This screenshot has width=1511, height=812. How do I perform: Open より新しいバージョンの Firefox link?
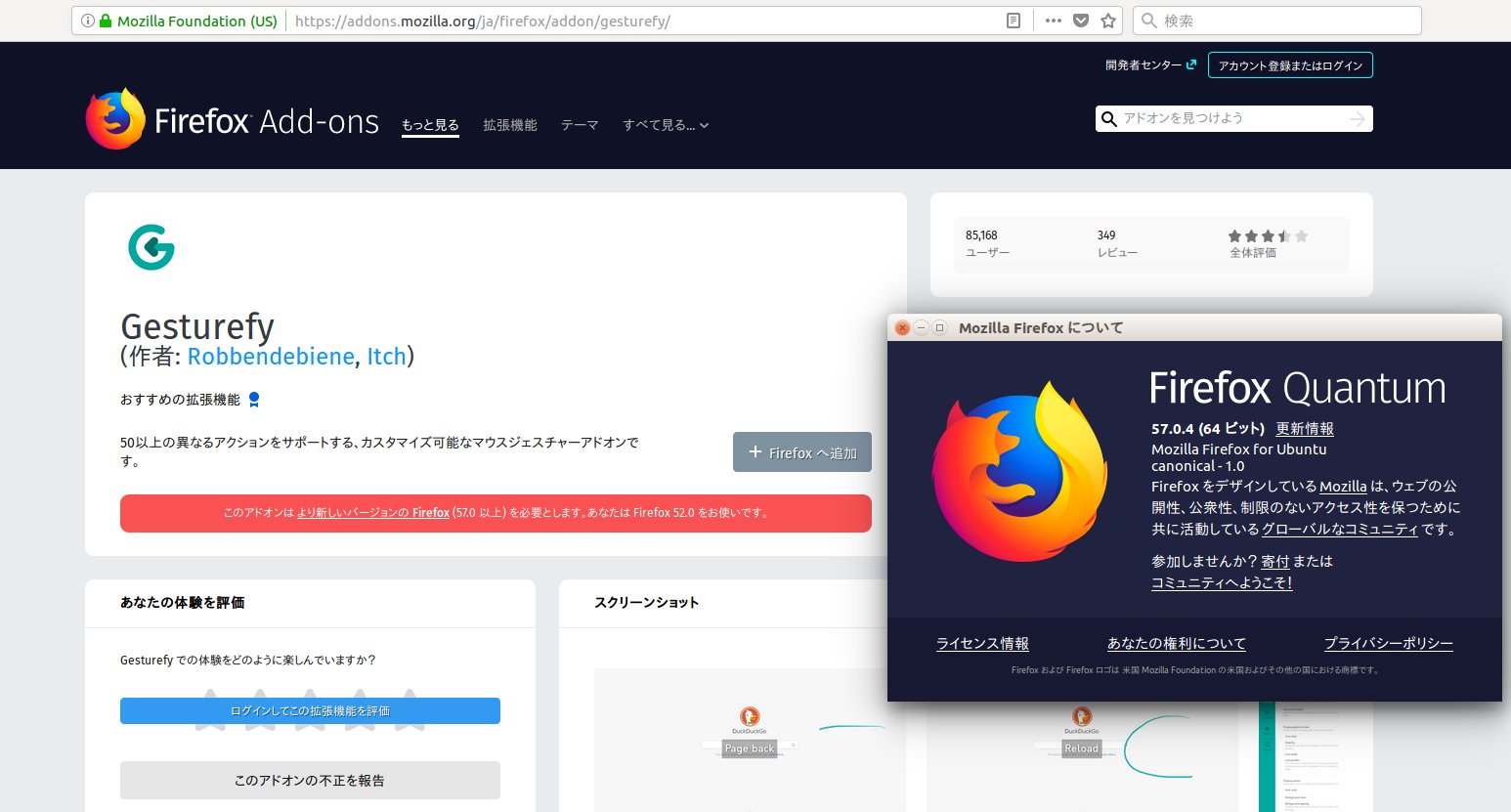(x=373, y=512)
